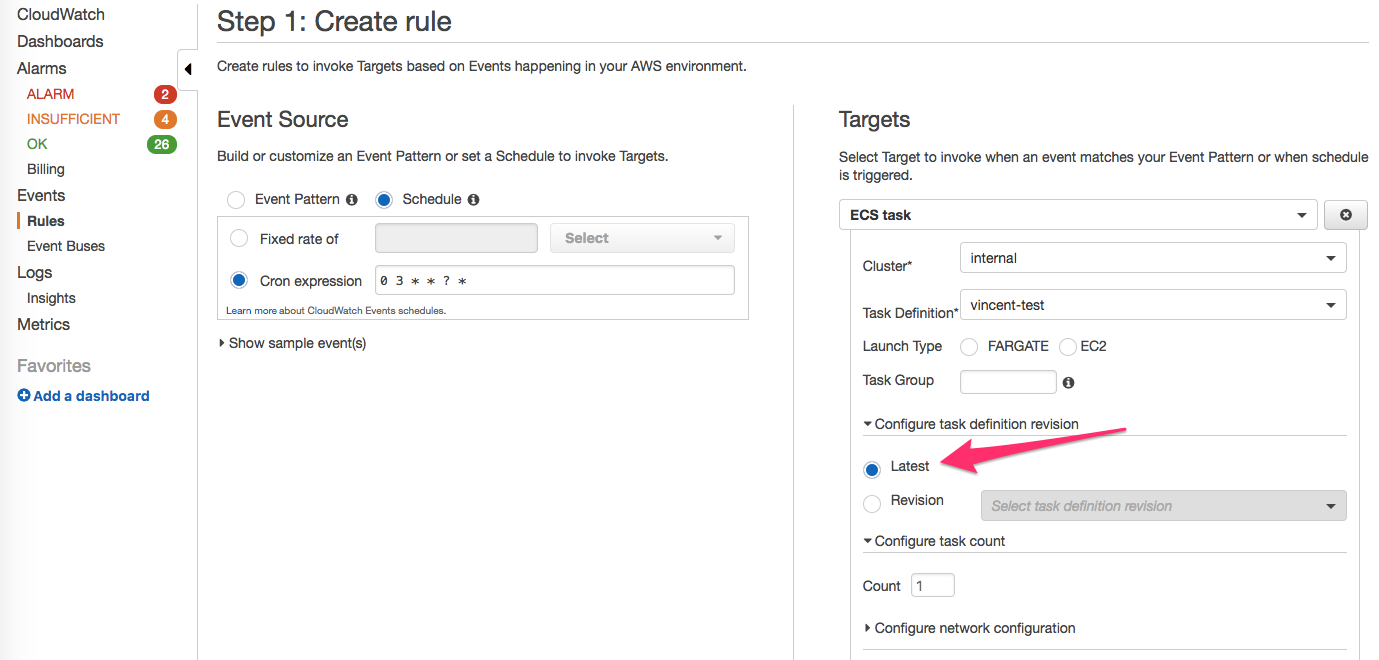
Task: Click the info icon beside Schedule
Action: [x=473, y=200]
